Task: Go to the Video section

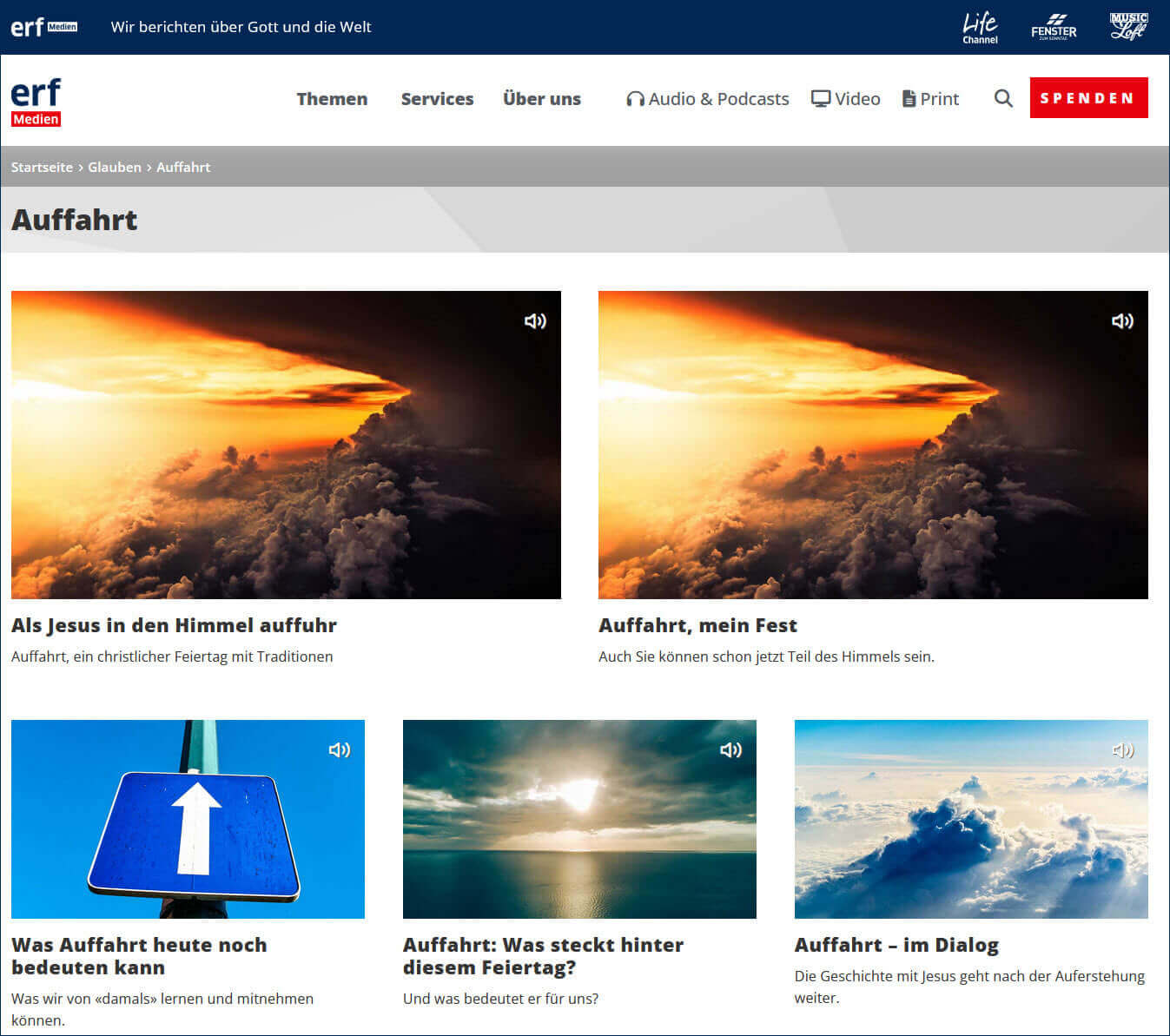Action: 845,99
